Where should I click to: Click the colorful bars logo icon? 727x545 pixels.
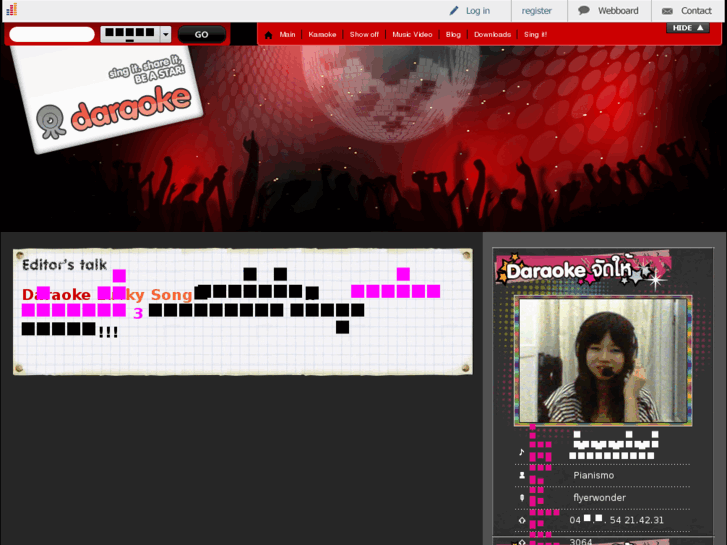pos(12,9)
